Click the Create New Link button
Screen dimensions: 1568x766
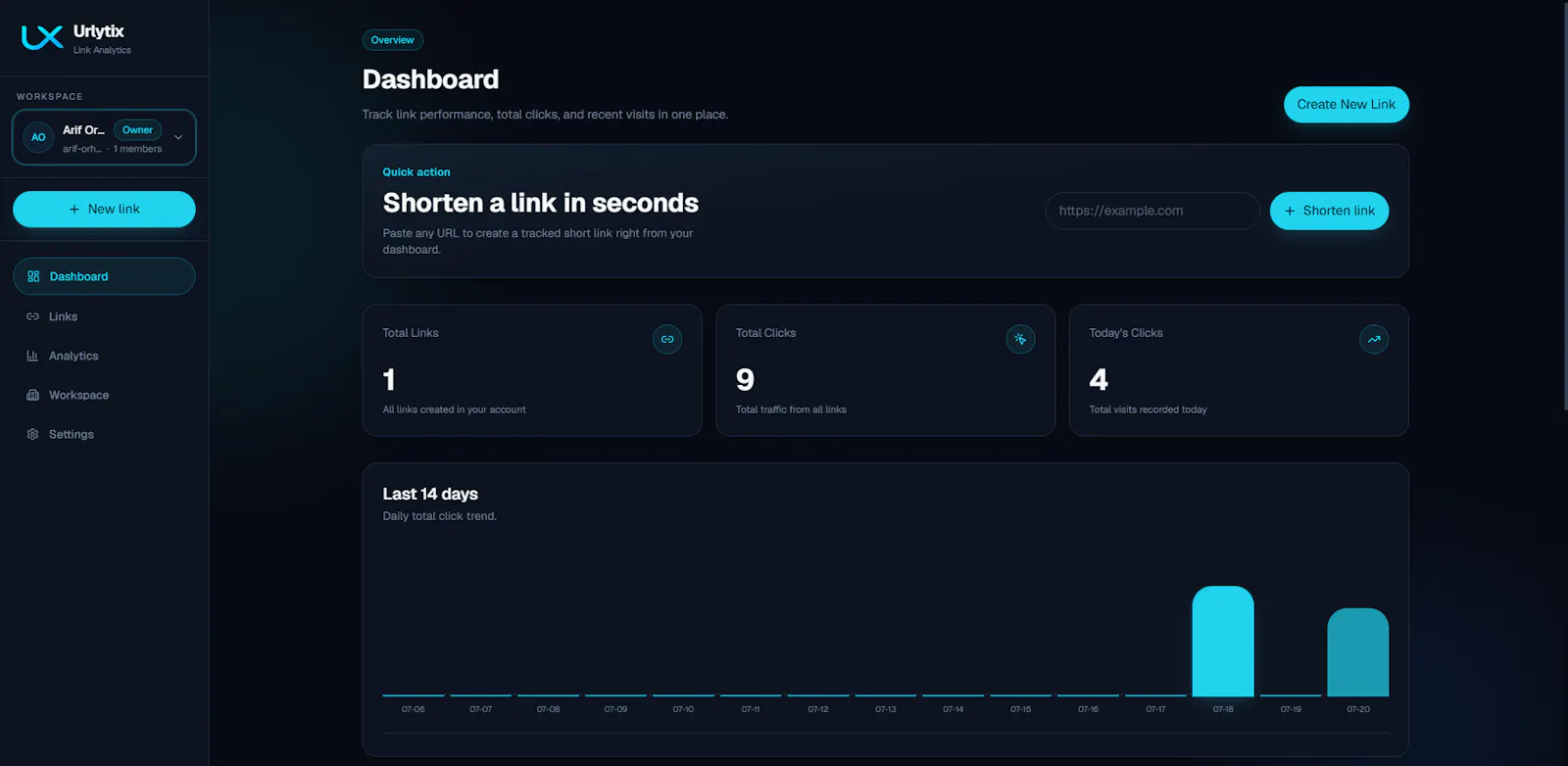pyautogui.click(x=1347, y=105)
